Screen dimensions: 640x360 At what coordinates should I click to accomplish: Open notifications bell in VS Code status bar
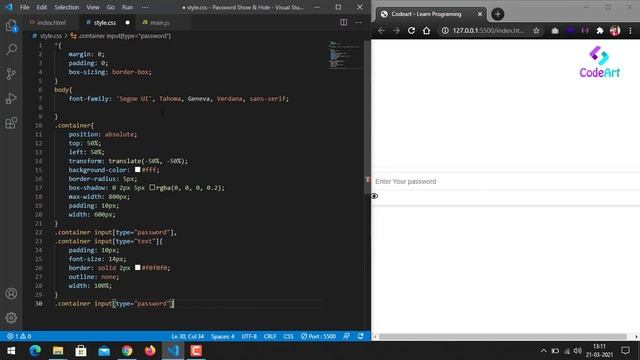click(361, 336)
